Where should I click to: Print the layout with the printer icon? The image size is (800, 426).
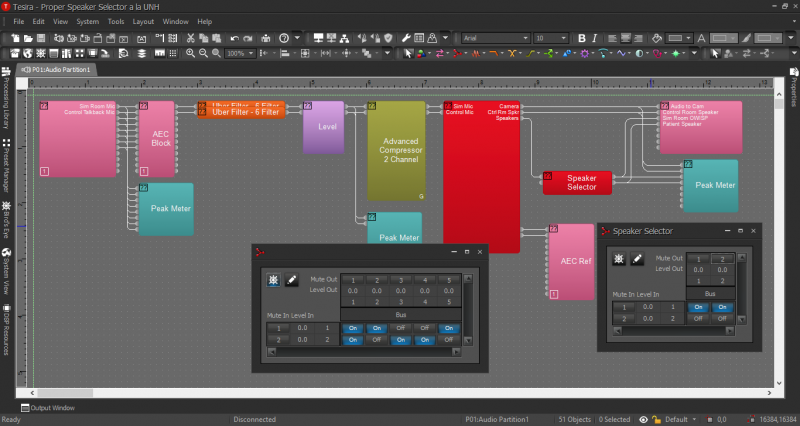tap(266, 38)
